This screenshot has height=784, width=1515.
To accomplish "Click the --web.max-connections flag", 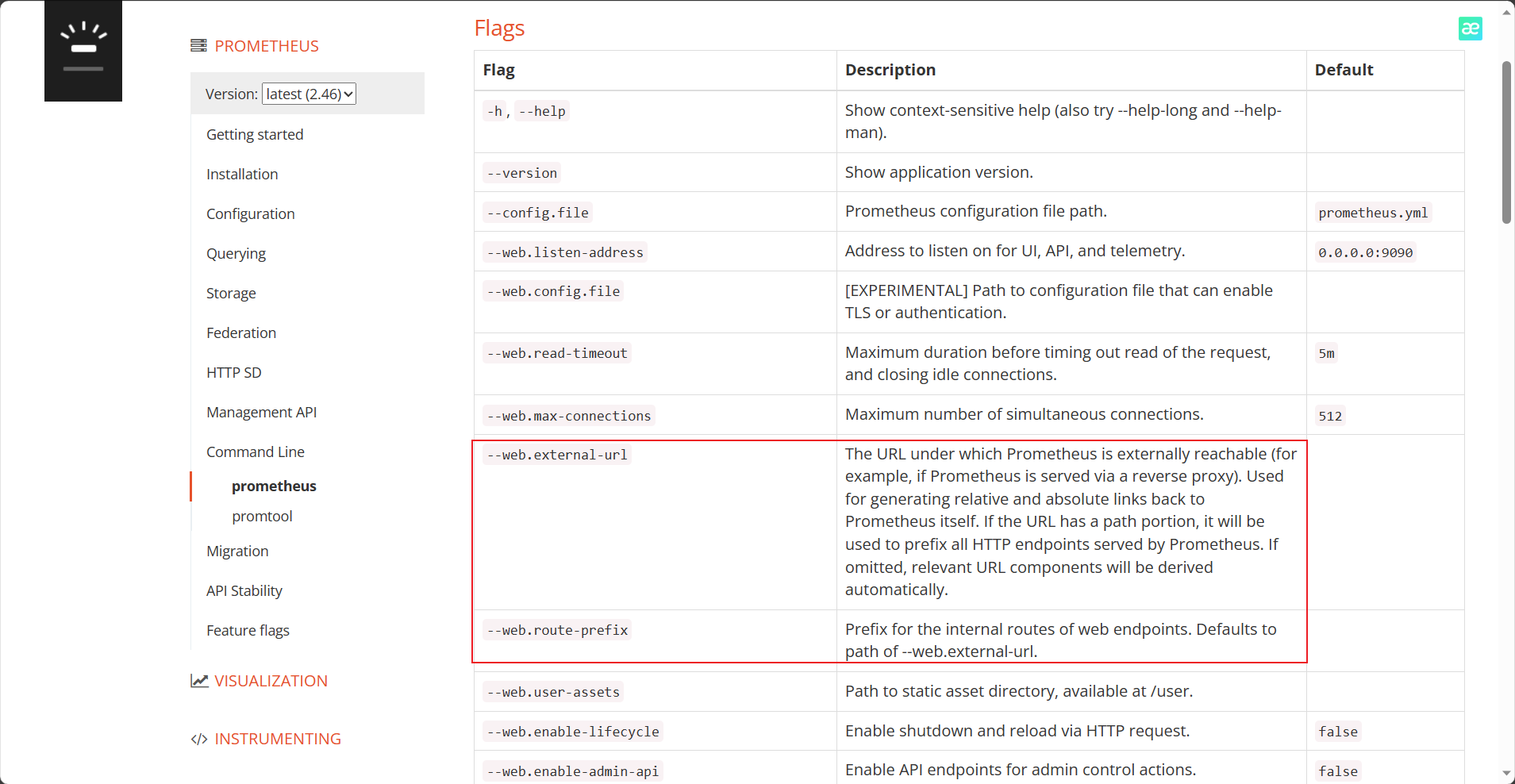I will (569, 416).
